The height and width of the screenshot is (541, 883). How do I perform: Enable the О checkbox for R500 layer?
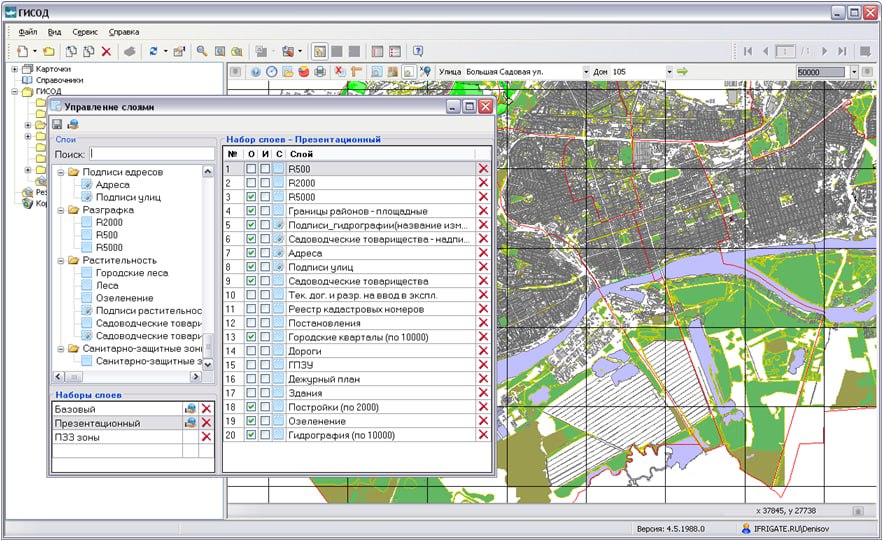point(251,170)
